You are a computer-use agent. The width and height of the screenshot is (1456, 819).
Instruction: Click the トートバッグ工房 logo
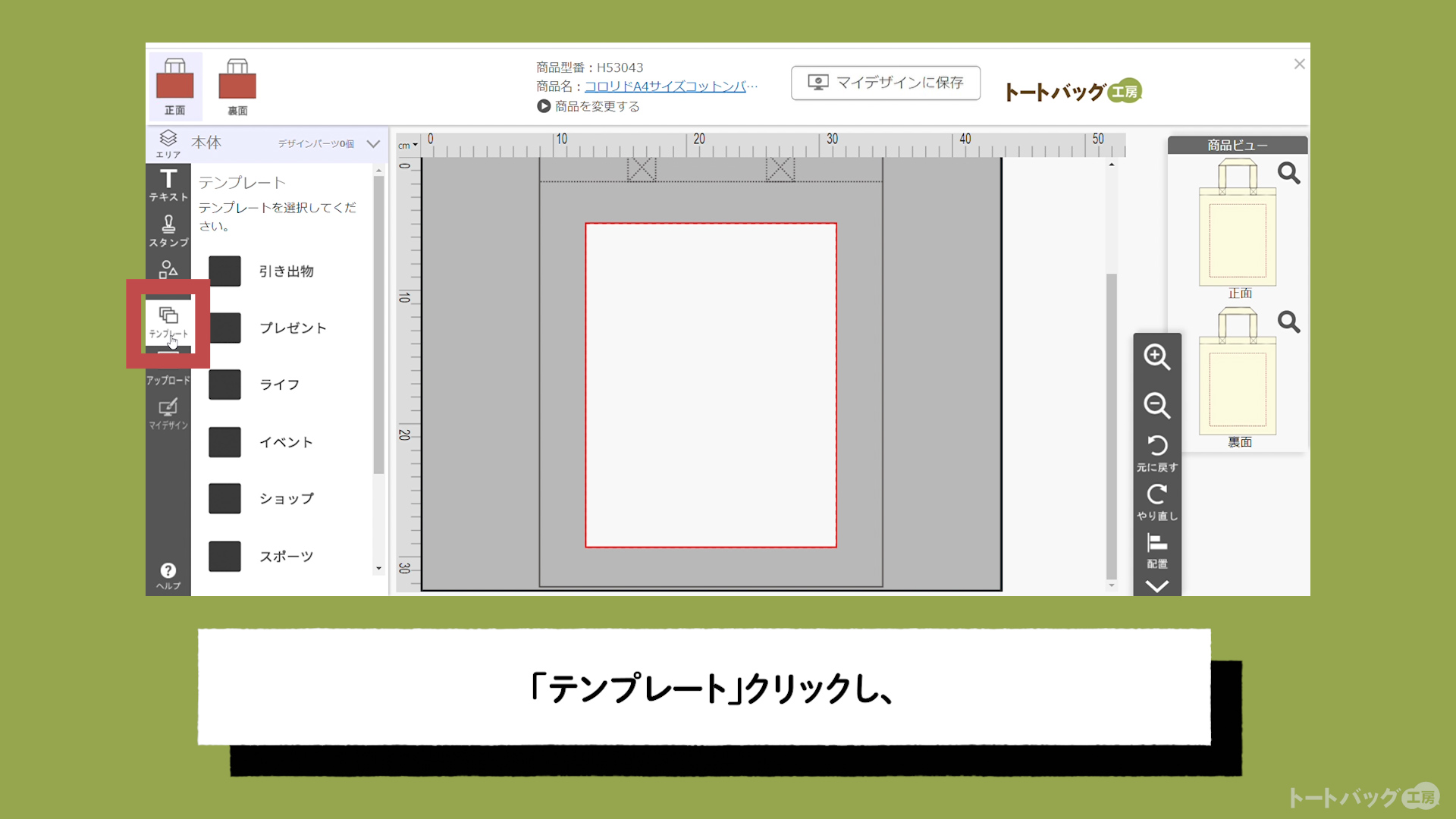click(x=1073, y=91)
